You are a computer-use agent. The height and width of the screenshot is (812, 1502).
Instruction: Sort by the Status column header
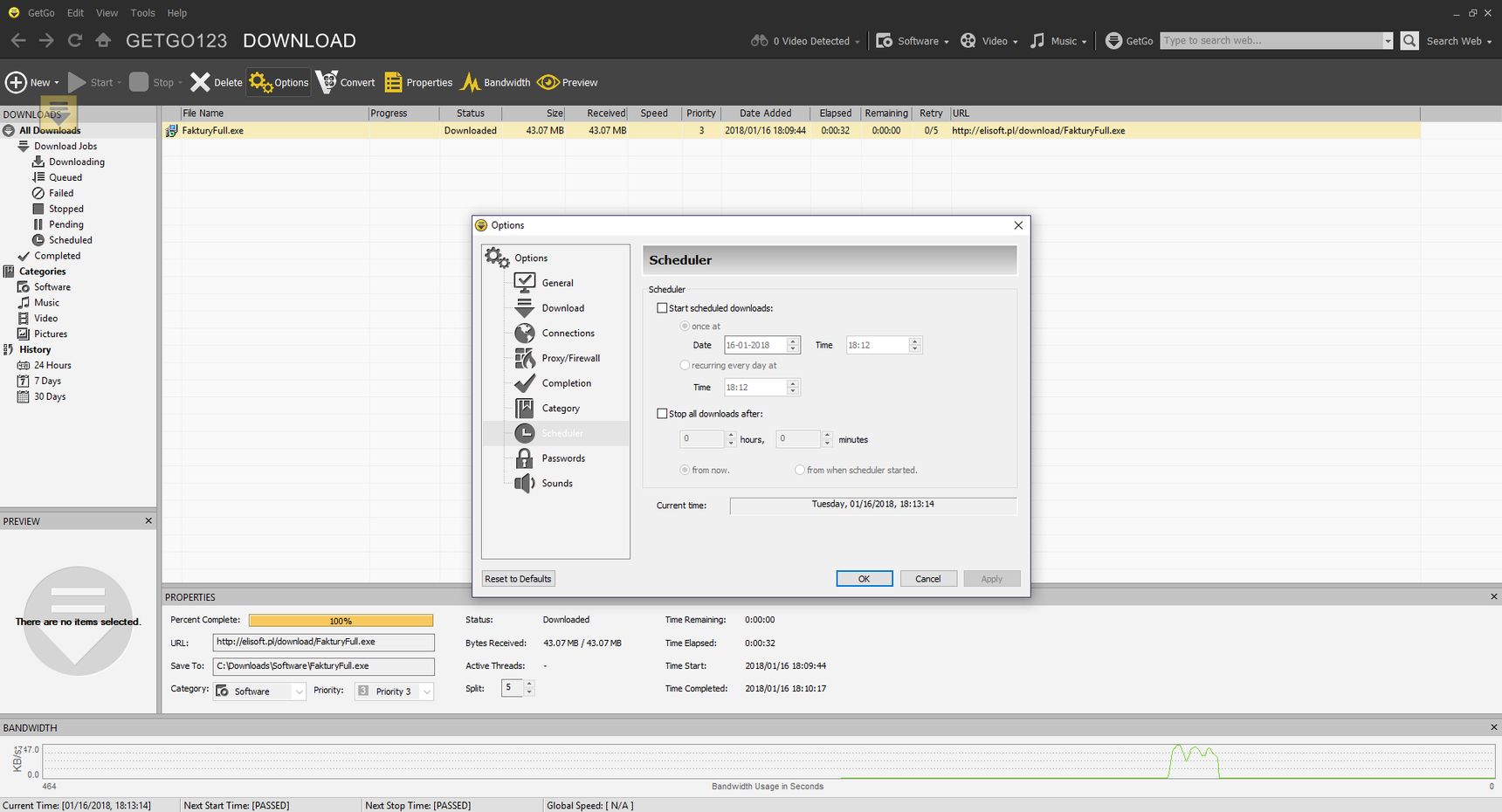pyautogui.click(x=470, y=114)
